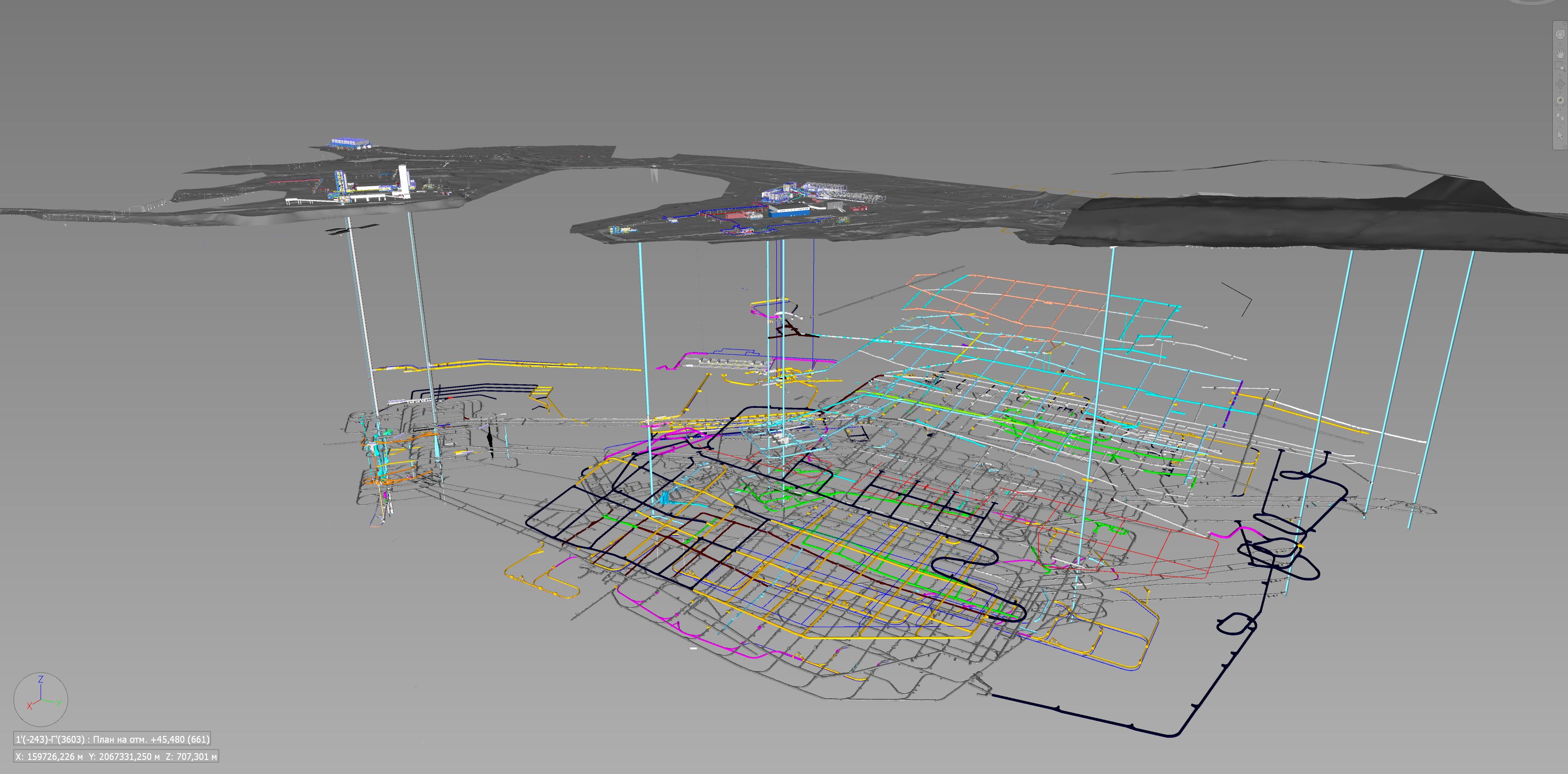Pick the Select arrow tool
Image resolution: width=1568 pixels, height=774 pixels.
[1560, 135]
